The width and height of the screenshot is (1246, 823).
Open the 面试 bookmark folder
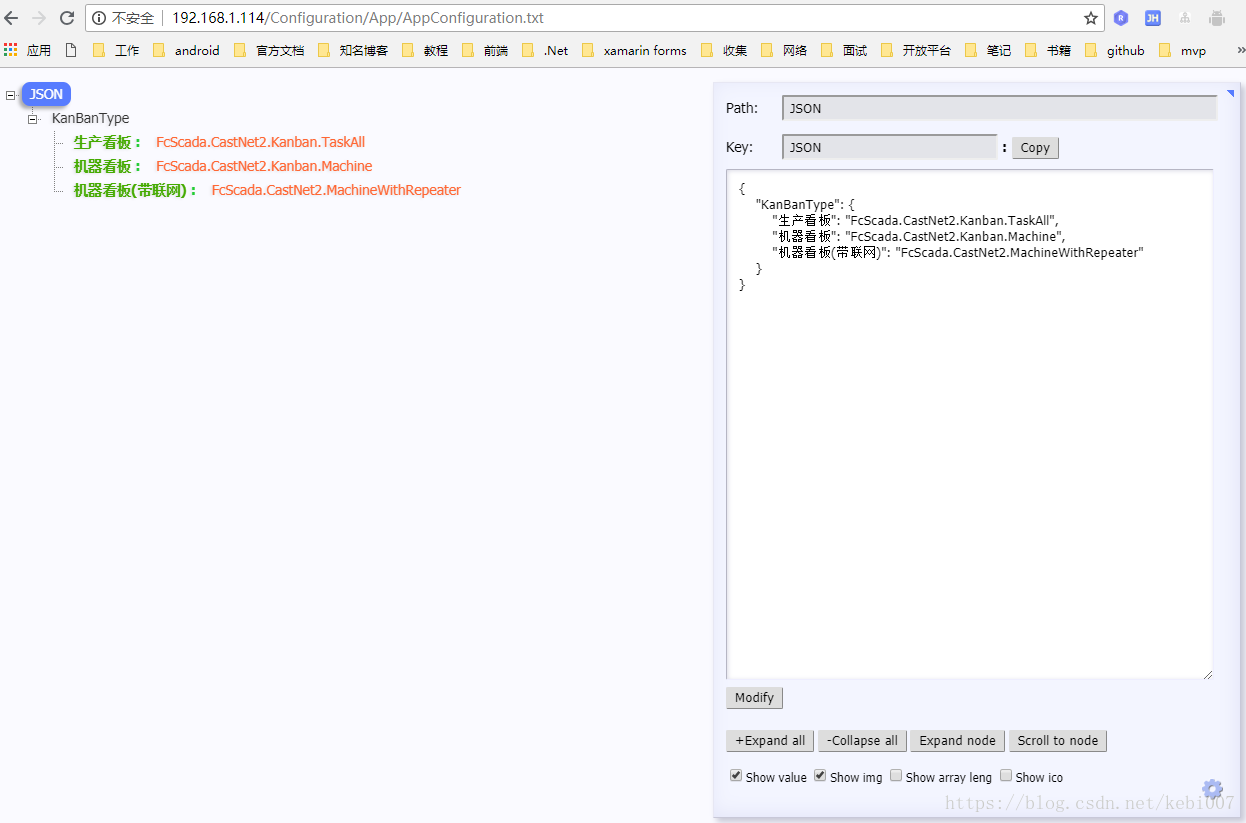pyautogui.click(x=844, y=50)
